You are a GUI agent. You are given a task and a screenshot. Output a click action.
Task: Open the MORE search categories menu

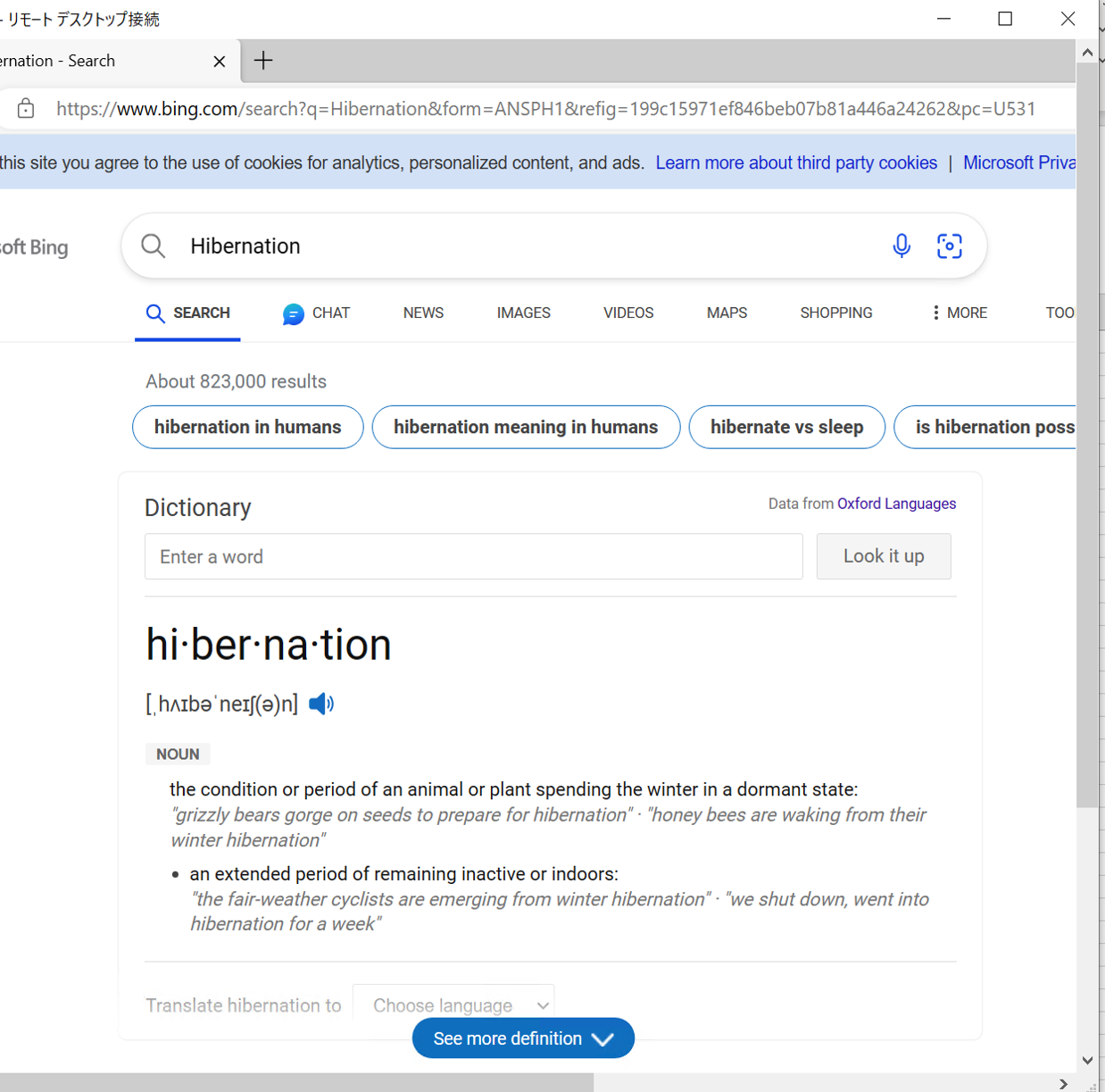click(x=959, y=313)
